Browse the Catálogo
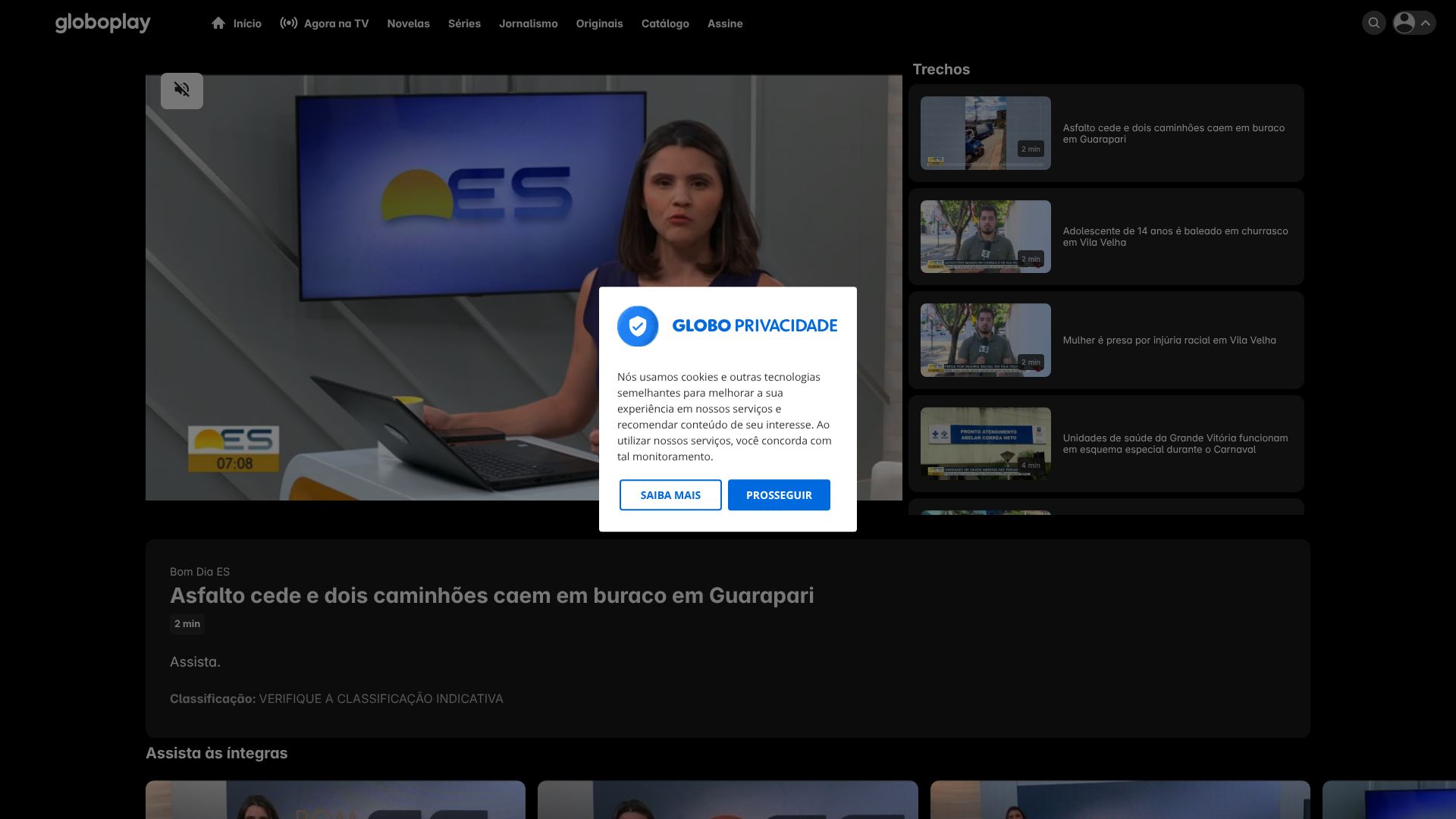 pyautogui.click(x=665, y=24)
